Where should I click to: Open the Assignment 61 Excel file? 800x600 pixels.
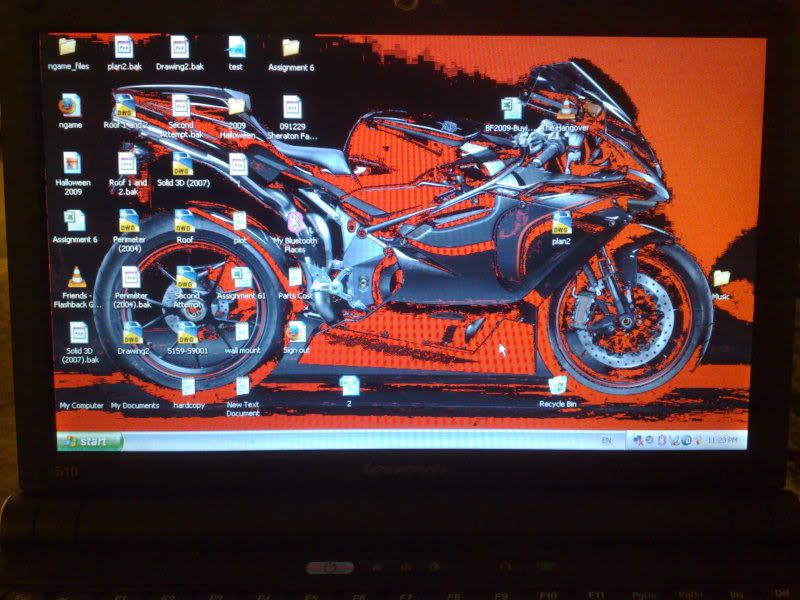(242, 278)
